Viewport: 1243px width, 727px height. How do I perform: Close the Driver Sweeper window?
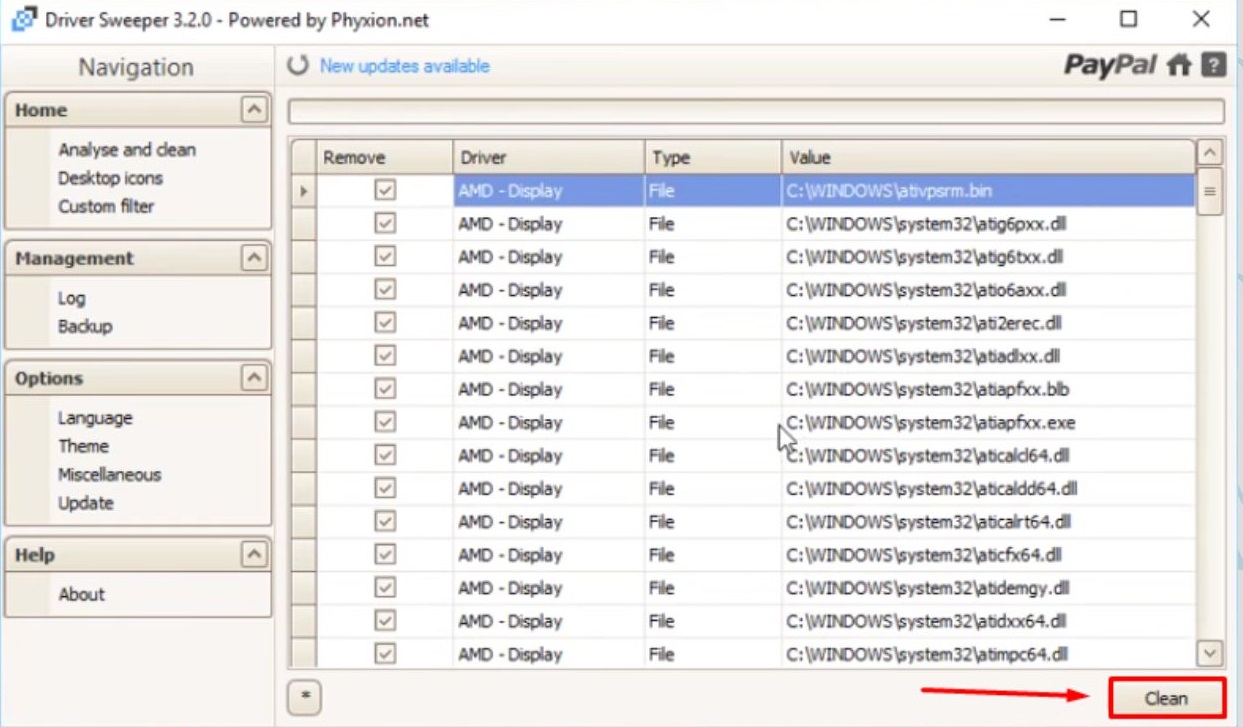1202,19
